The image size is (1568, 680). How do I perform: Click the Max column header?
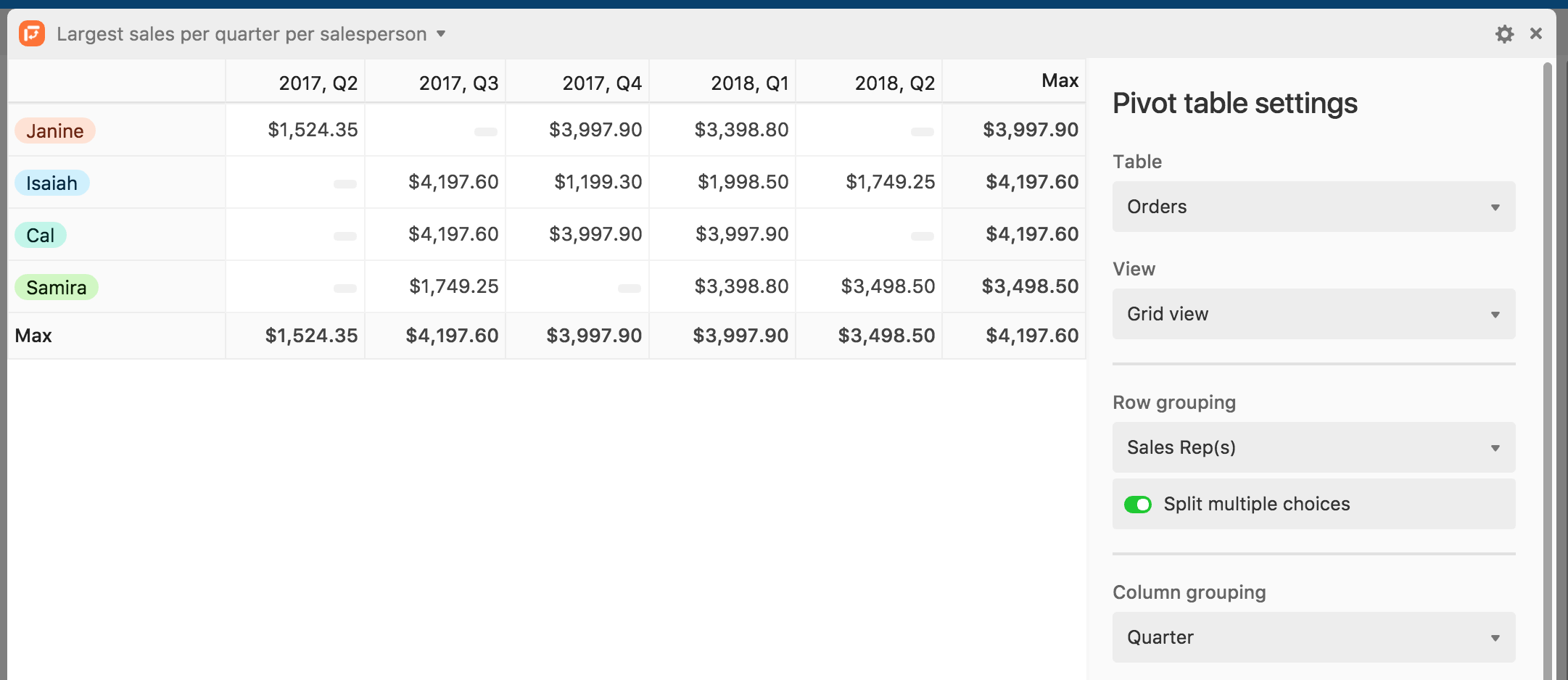click(x=1060, y=80)
